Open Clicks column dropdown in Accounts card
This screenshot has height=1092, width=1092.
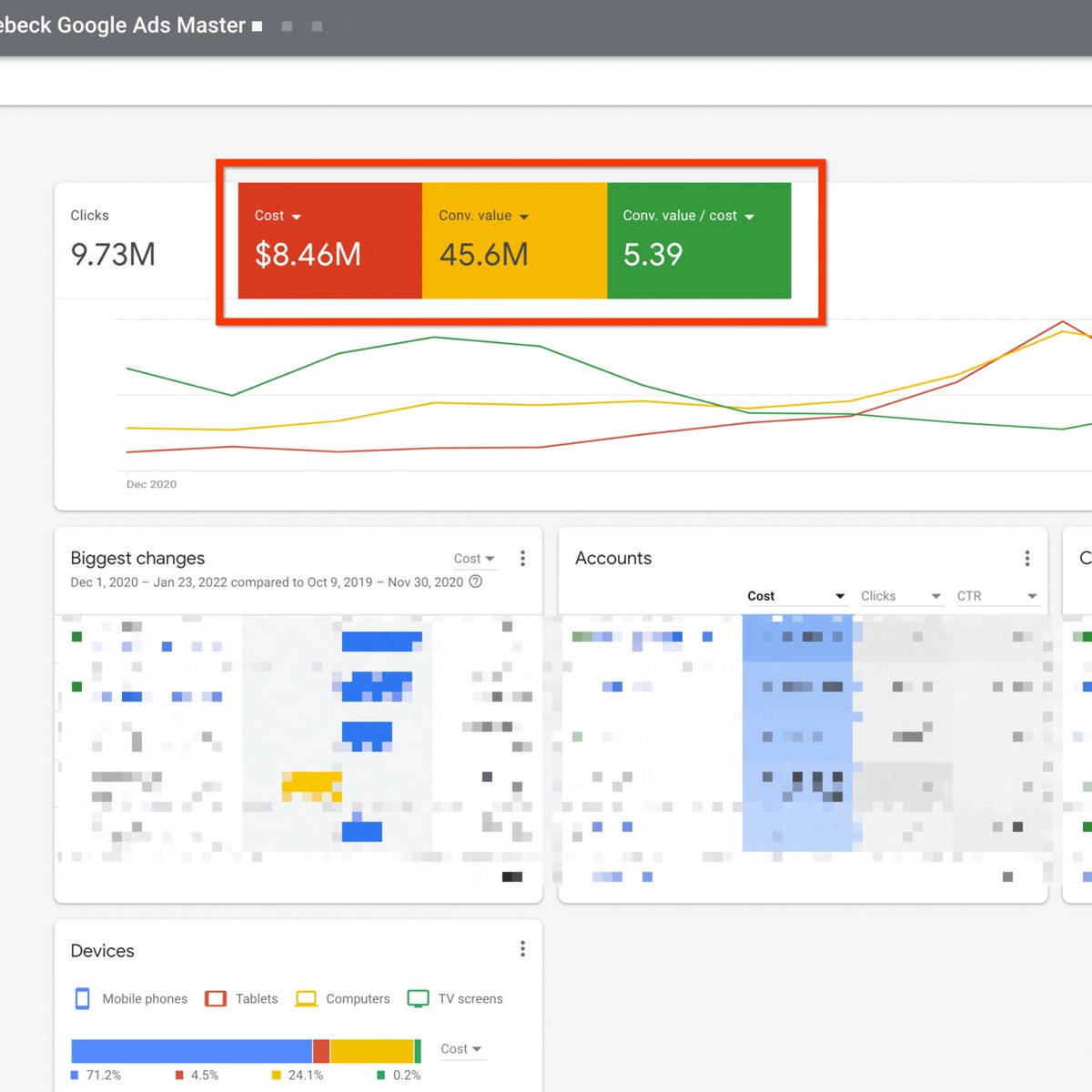[901, 596]
